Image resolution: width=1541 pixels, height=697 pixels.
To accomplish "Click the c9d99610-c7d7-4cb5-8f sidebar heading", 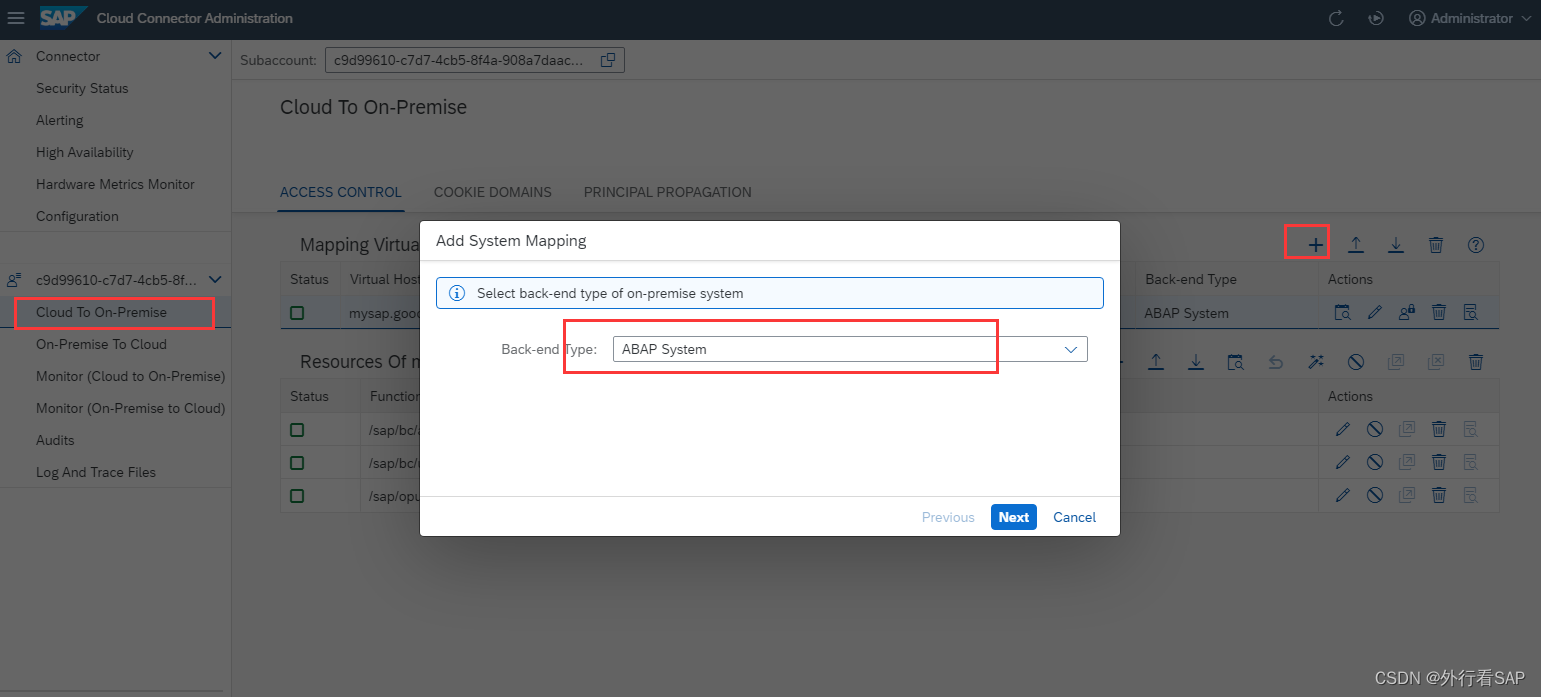I will 117,280.
